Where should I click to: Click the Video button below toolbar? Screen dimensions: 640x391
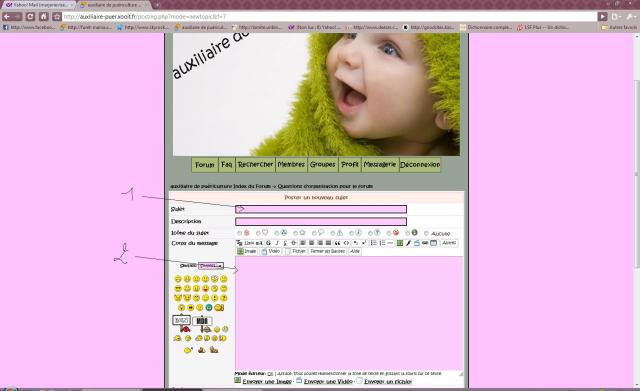[271, 251]
